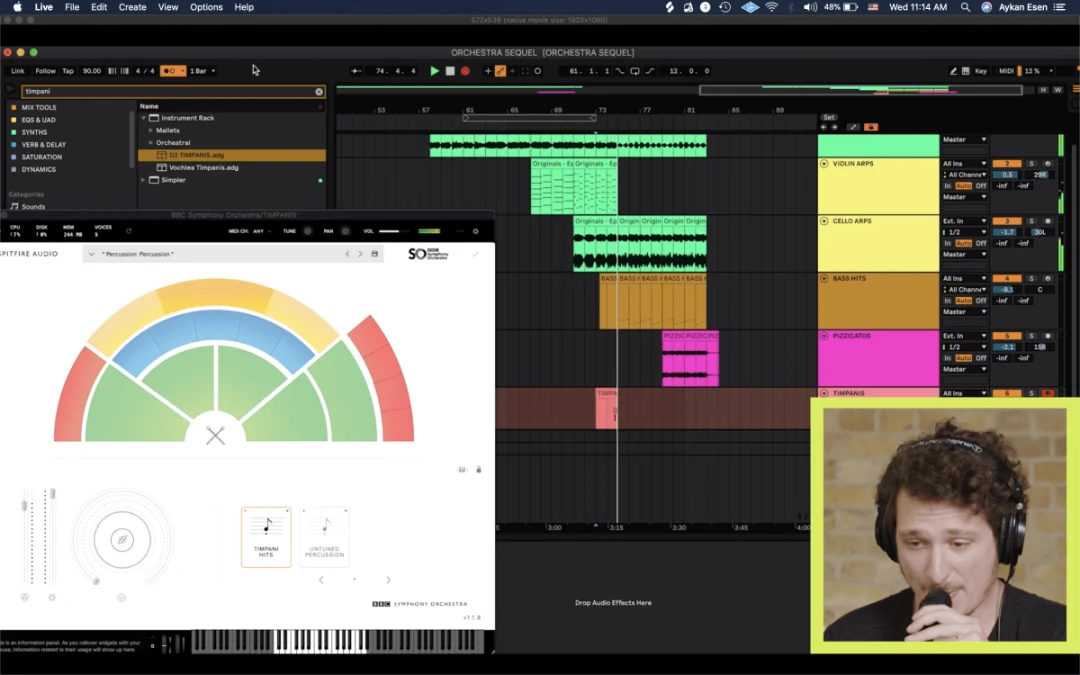Image resolution: width=1080 pixels, height=675 pixels.
Task: Click the PAN knob in plugin
Action: (346, 231)
